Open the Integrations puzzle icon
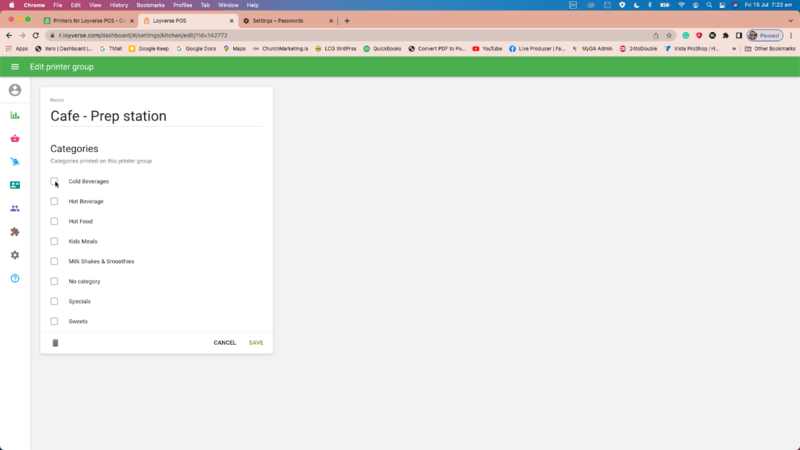 pyautogui.click(x=15, y=232)
